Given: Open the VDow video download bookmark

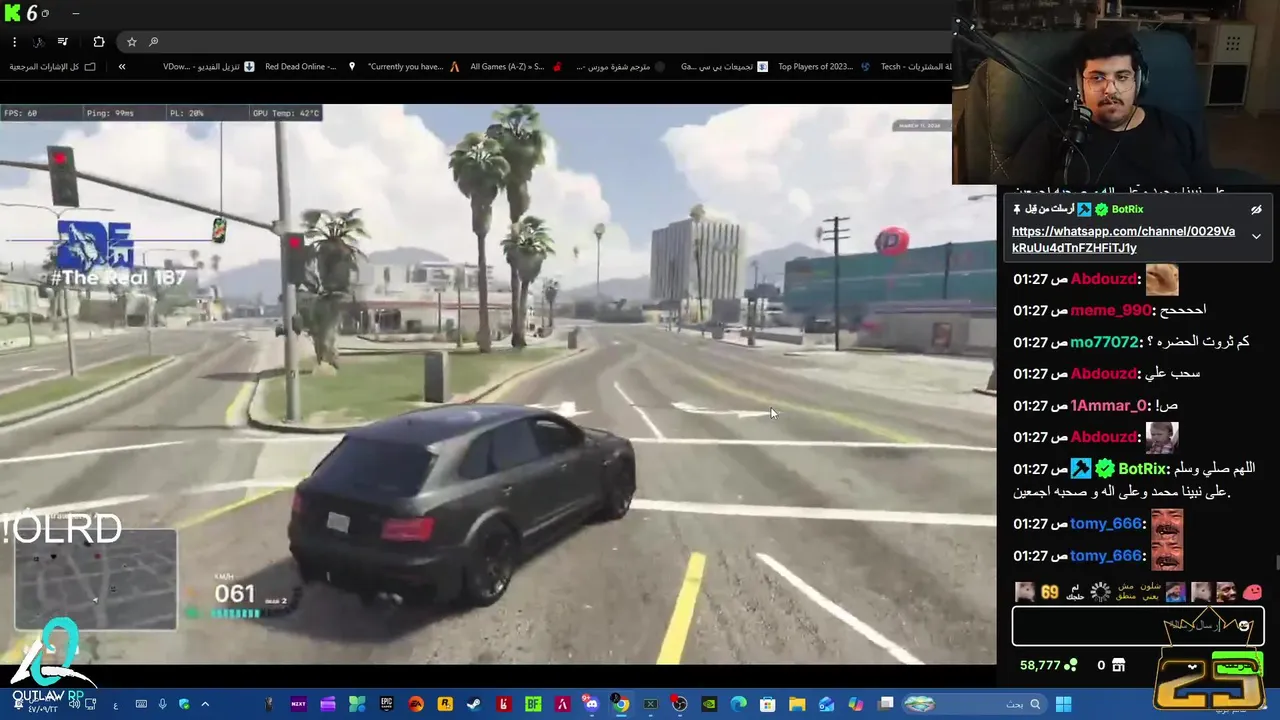Looking at the screenshot, I should click(208, 67).
